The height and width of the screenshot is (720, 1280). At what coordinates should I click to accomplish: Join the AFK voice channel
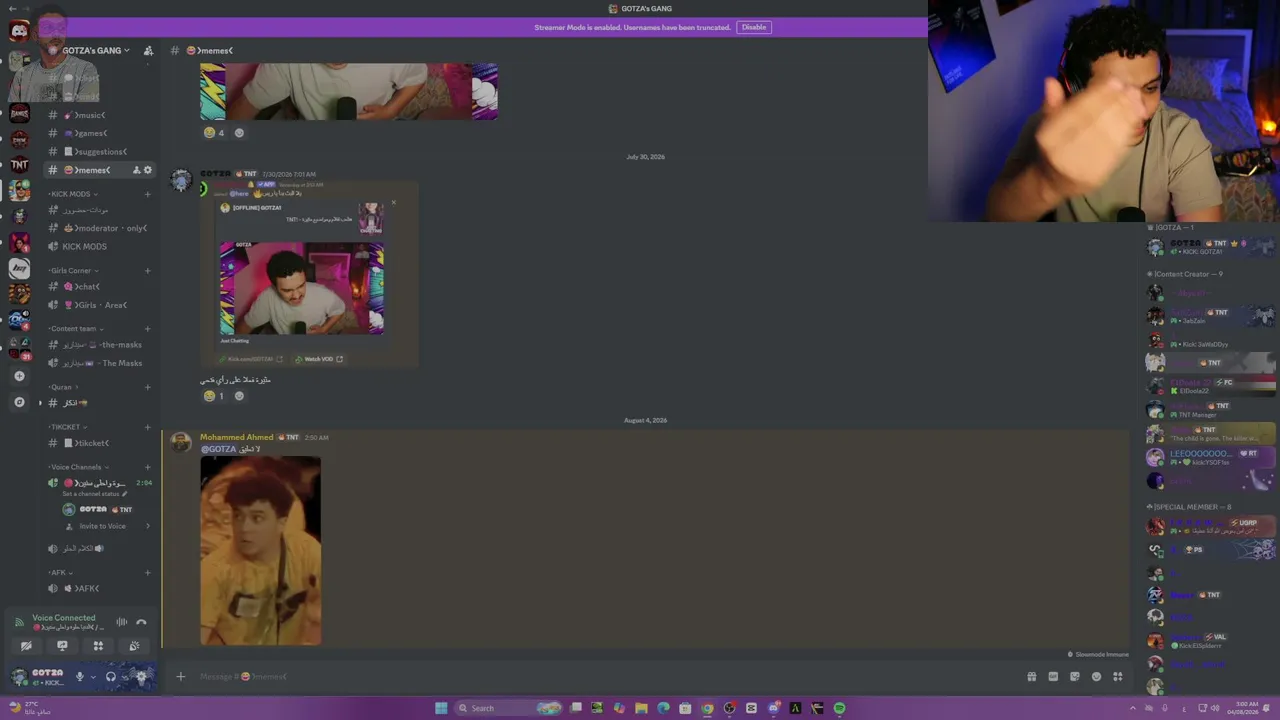pos(100,589)
